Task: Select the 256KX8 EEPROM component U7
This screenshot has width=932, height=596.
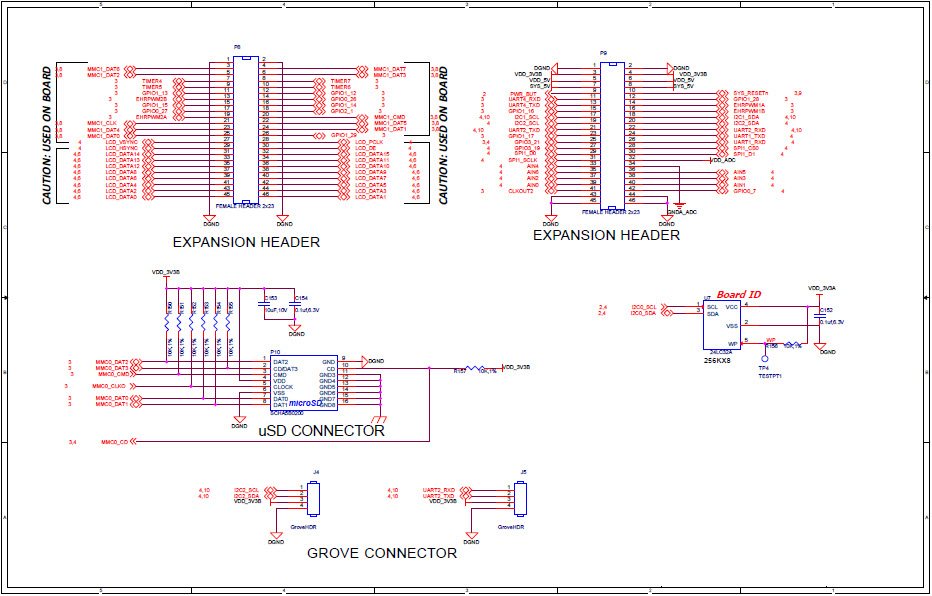Action: point(722,324)
